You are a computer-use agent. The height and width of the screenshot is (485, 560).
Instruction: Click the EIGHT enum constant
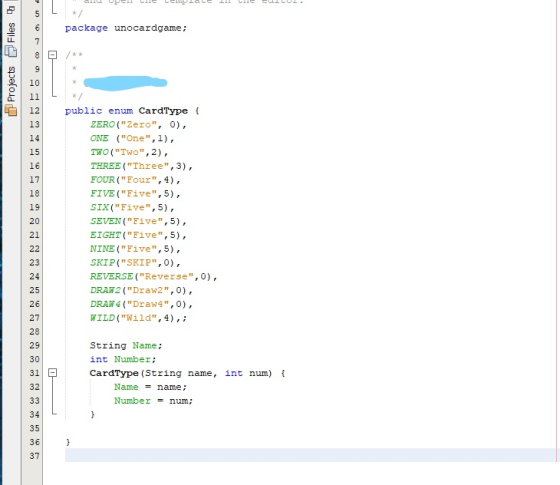point(106,235)
